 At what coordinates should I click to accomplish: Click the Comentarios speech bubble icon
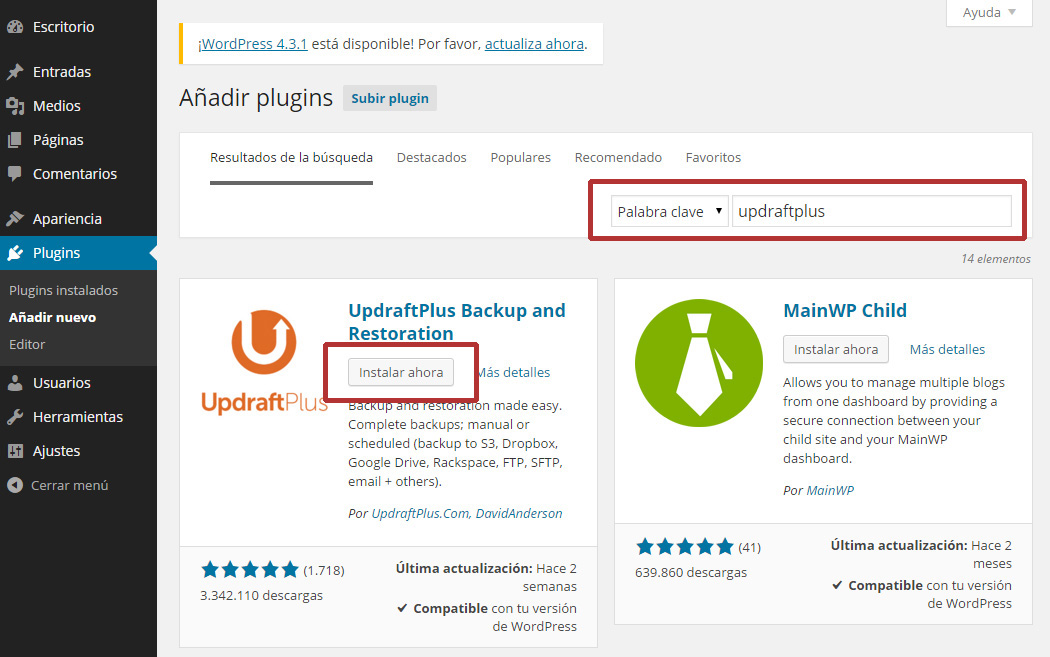[x=15, y=174]
